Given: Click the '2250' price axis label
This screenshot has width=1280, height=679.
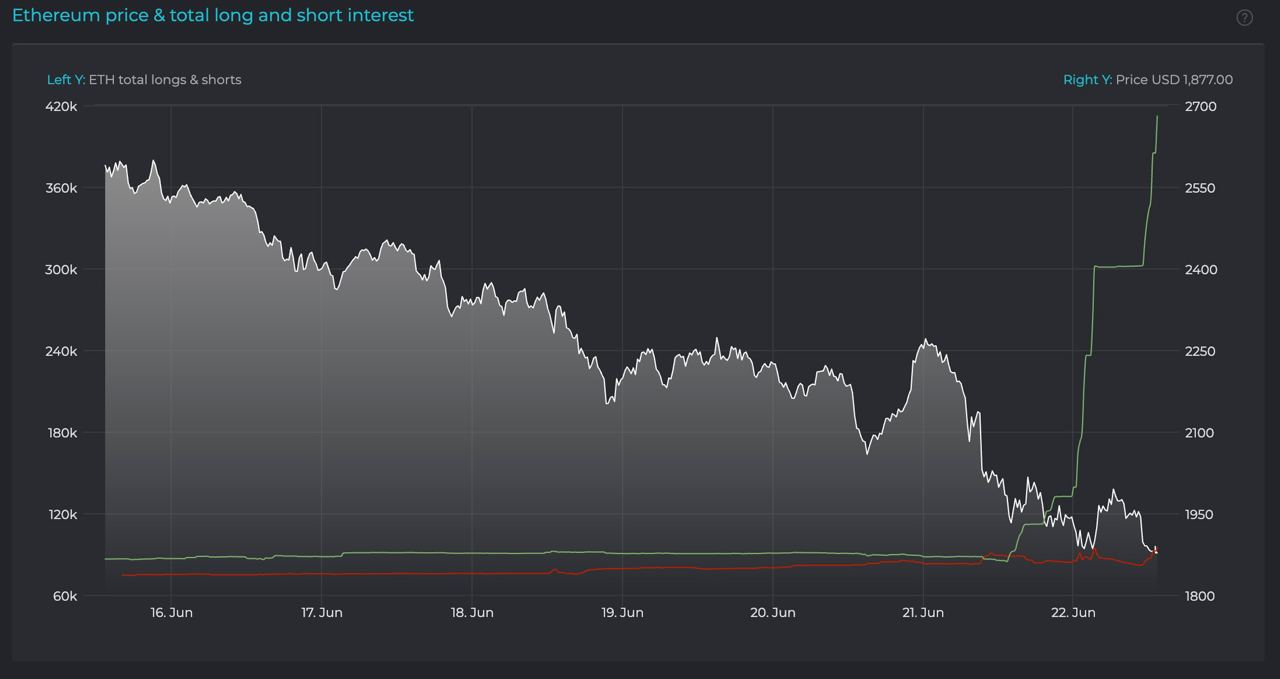Looking at the screenshot, I should coord(1200,351).
